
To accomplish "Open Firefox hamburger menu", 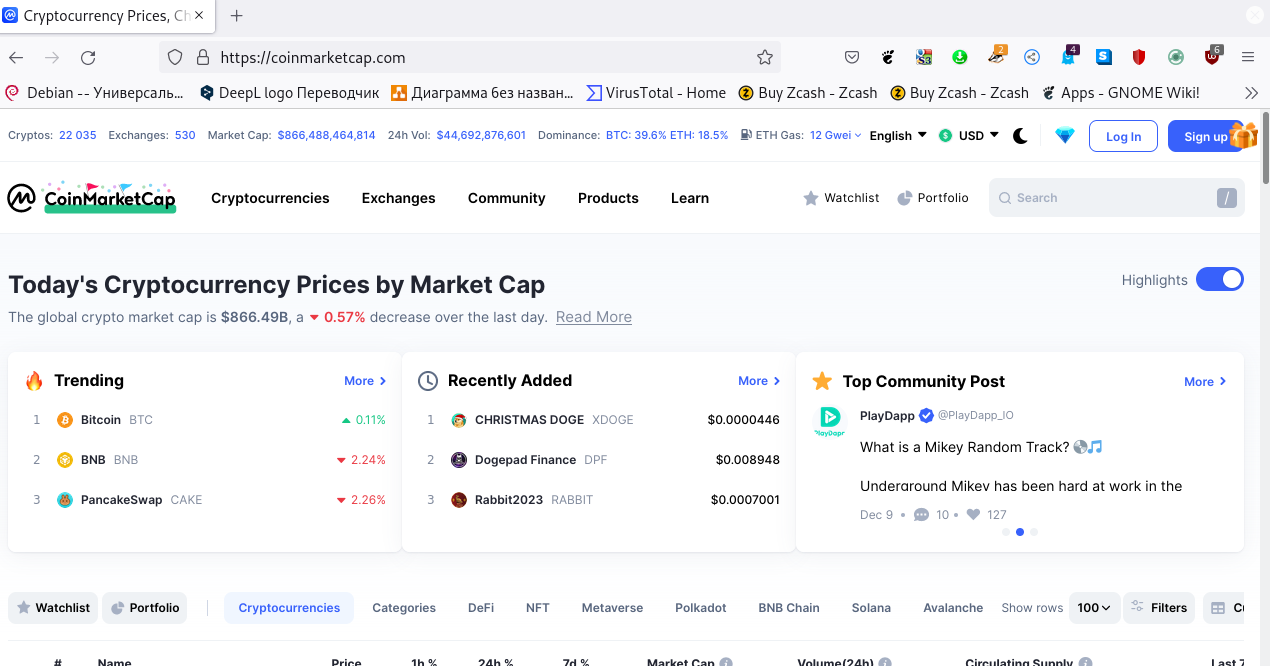I will pyautogui.click(x=1248, y=58).
